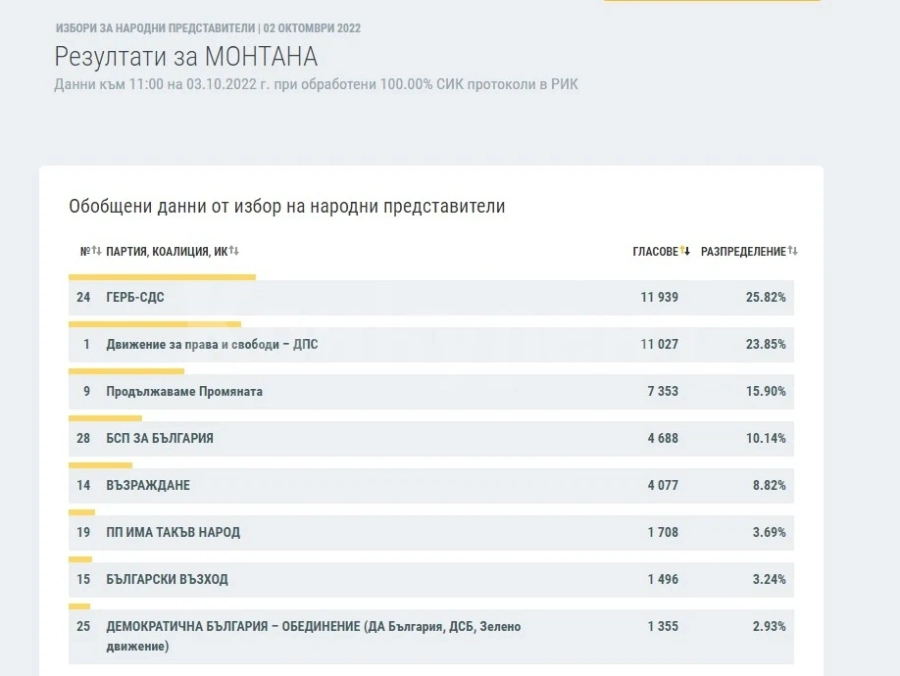
Task: Click the ИЗБОРИ ЗА НАРОДНИ ПРЕДСТАВИТЕЛИ line
Action: 208,28
